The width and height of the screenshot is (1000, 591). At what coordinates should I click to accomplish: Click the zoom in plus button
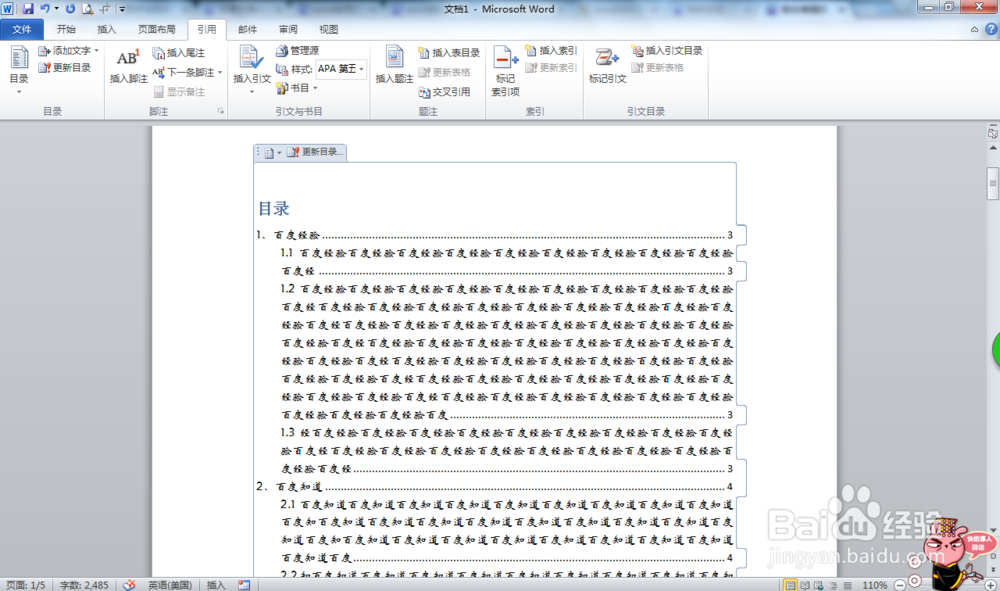pyautogui.click(x=990, y=585)
